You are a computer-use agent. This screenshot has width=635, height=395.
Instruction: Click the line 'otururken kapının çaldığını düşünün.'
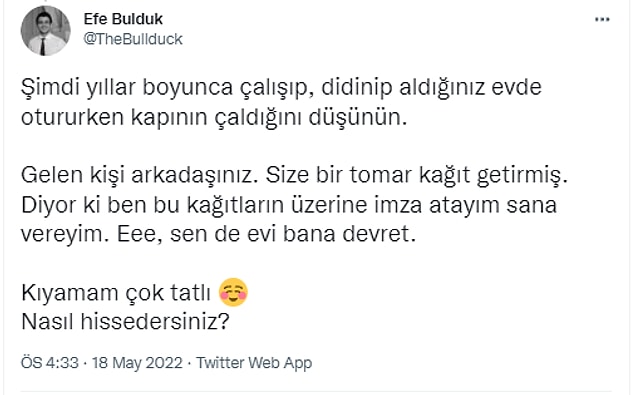[214, 118]
